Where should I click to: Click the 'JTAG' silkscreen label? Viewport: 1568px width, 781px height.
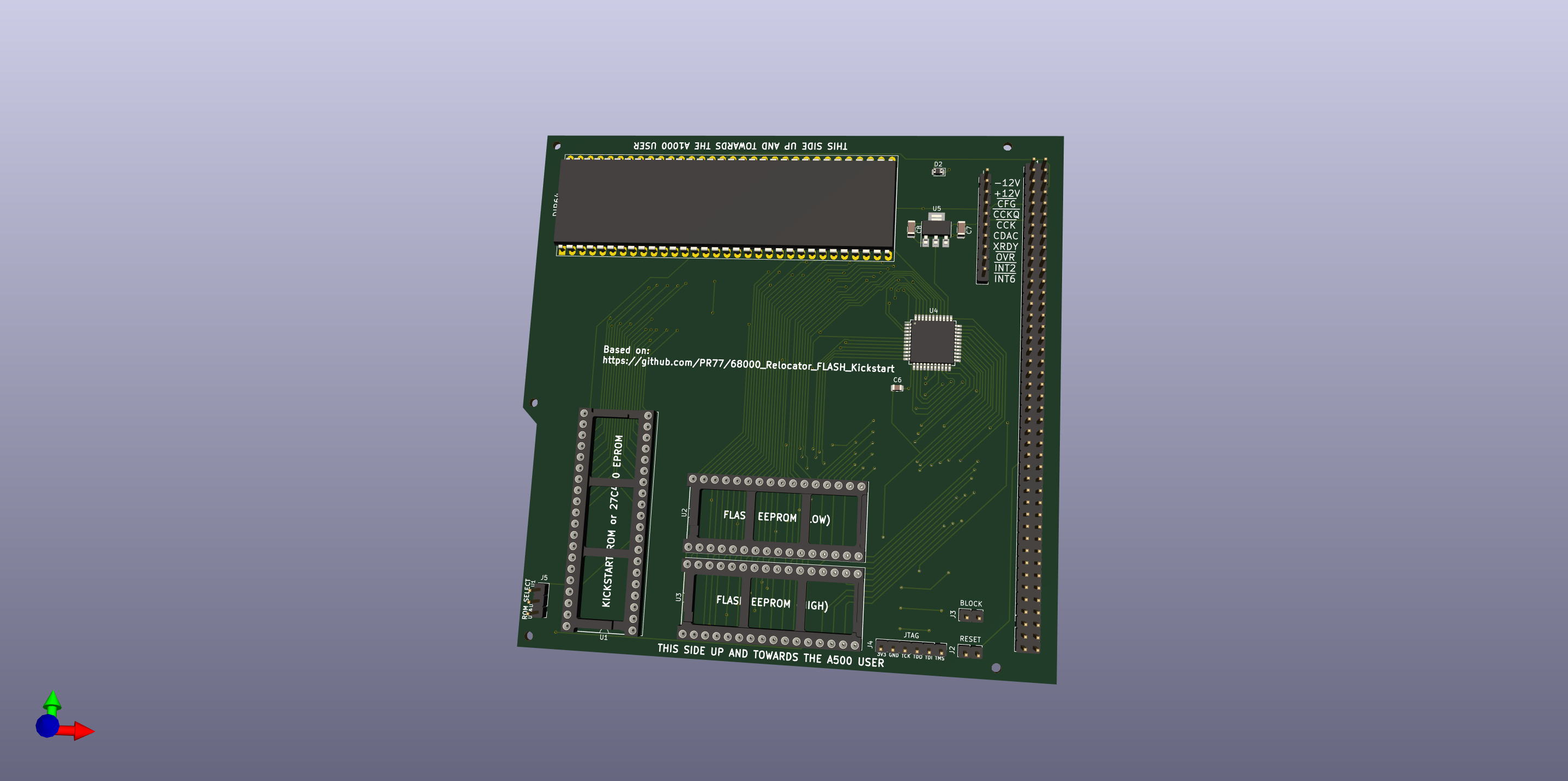911,635
